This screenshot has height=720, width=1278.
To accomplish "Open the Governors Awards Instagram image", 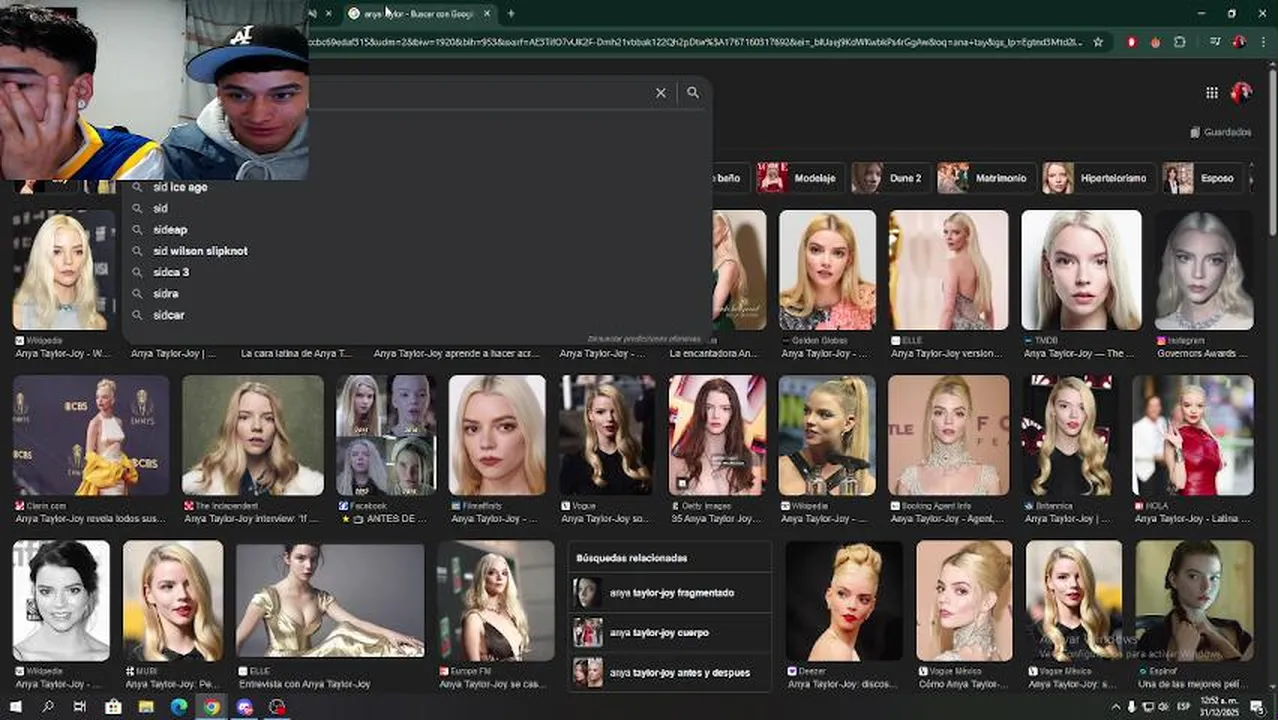I will 1204,270.
